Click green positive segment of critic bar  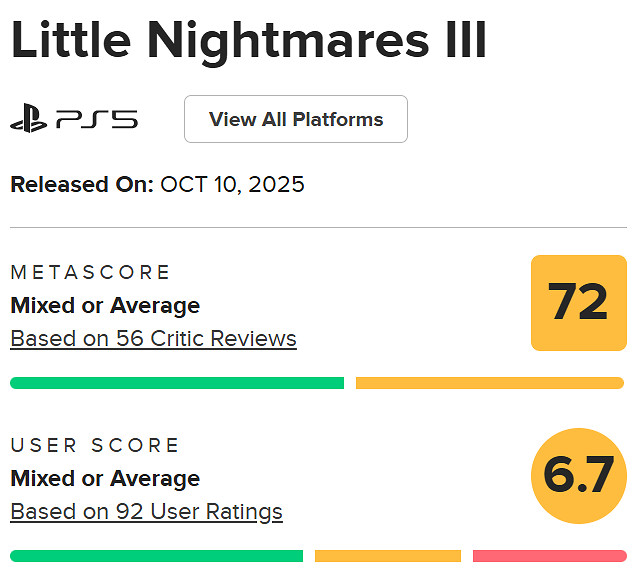[177, 383]
